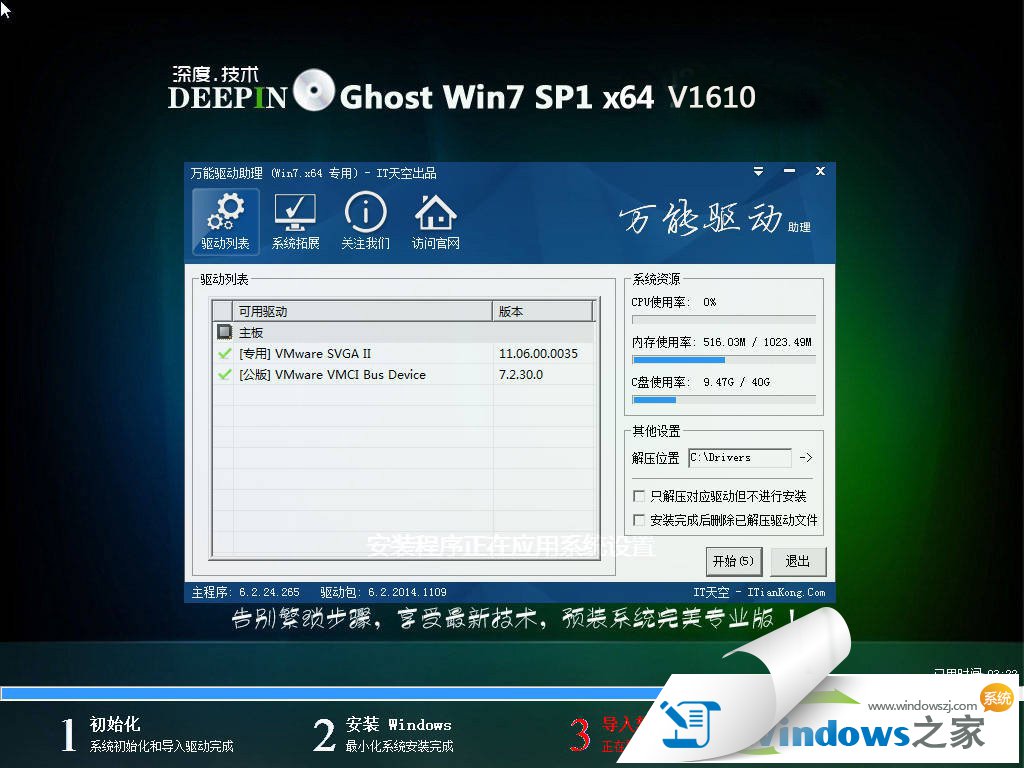Click the C盘使用率 progress bar

(x=724, y=399)
